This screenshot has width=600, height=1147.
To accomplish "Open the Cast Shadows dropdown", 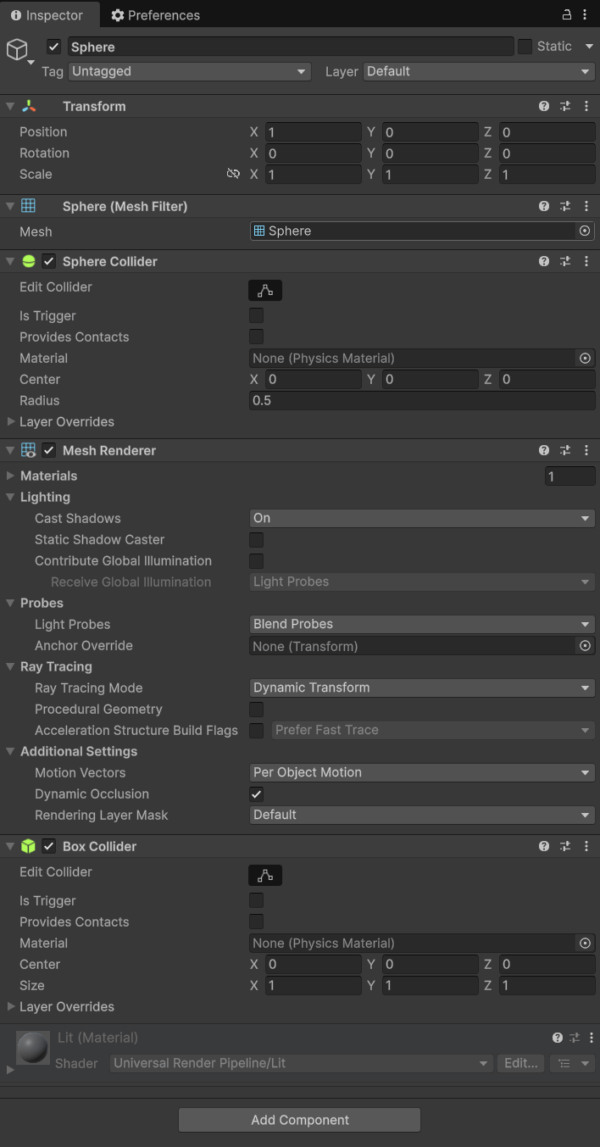I will click(421, 518).
